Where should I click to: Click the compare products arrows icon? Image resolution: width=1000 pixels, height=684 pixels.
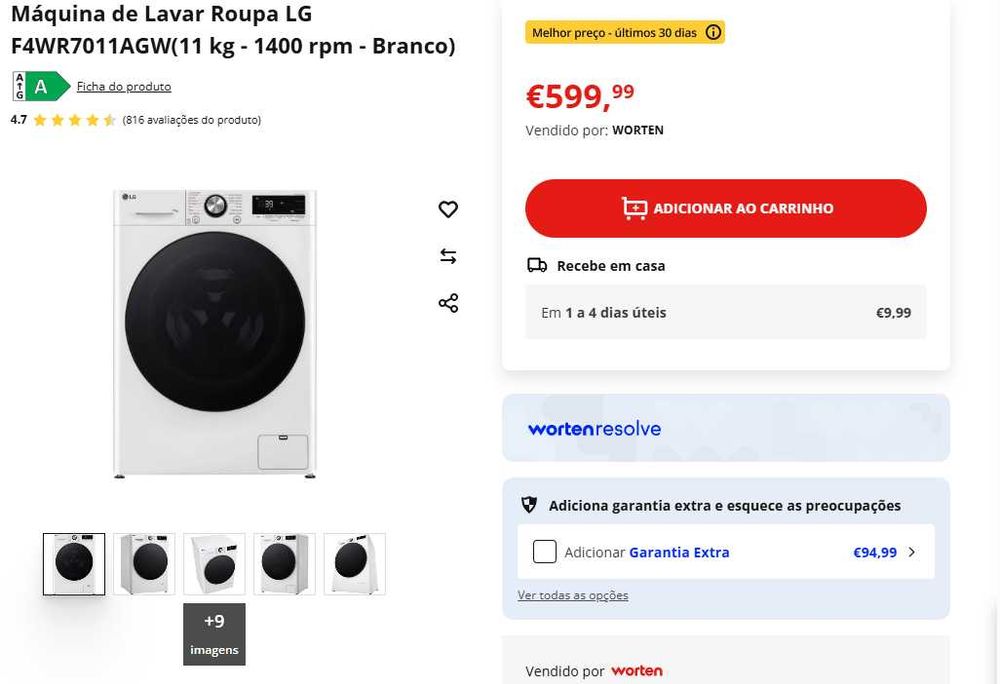point(448,256)
